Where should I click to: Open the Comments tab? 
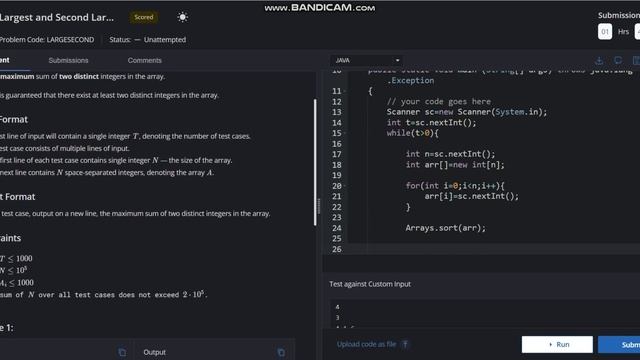click(144, 60)
